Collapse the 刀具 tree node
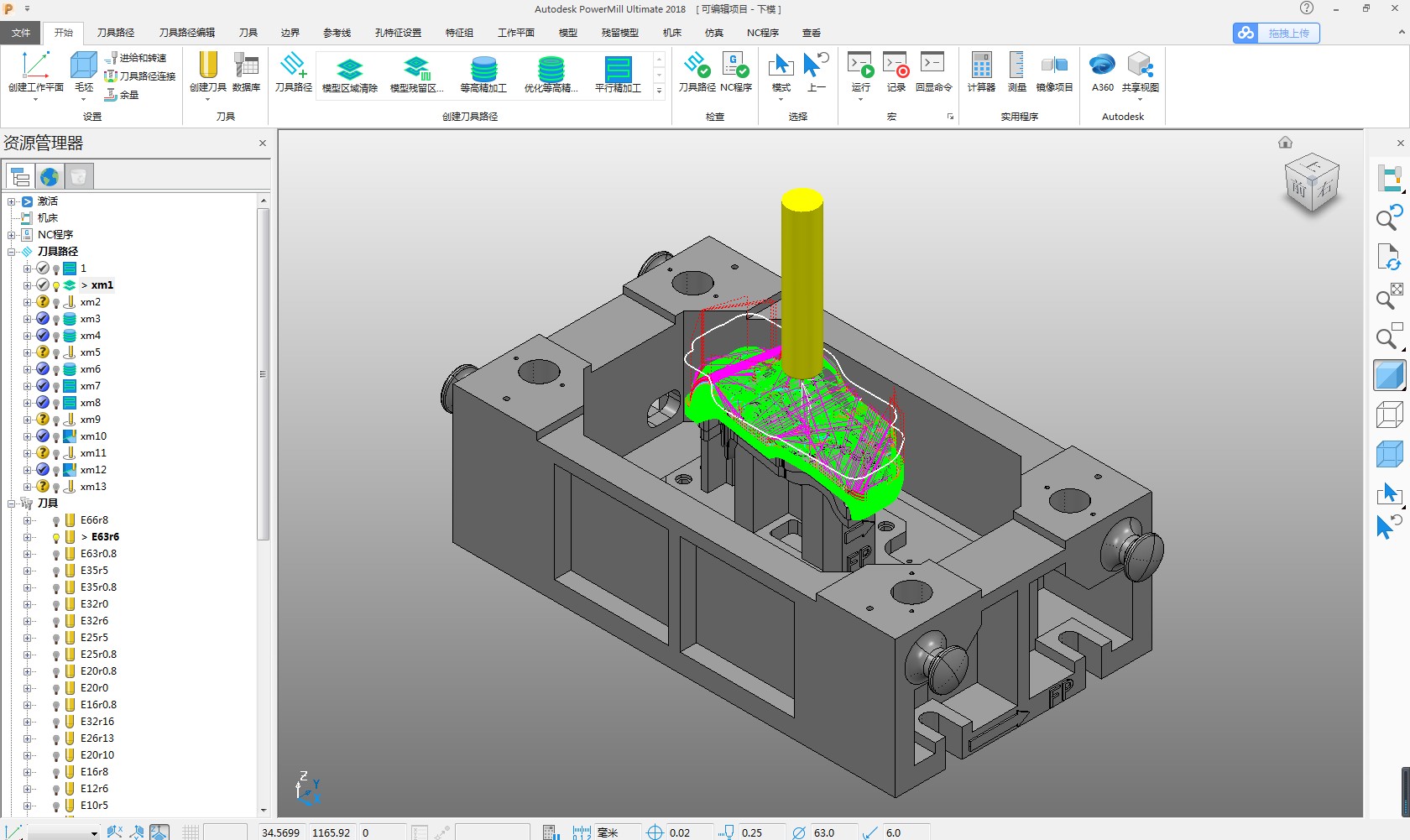Image resolution: width=1410 pixels, height=840 pixels. tap(12, 503)
